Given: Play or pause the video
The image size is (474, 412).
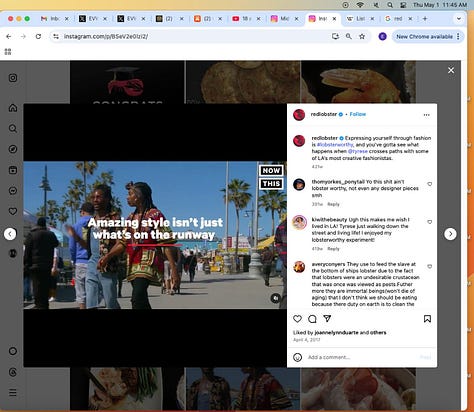Looking at the screenshot, I should pos(155,235).
